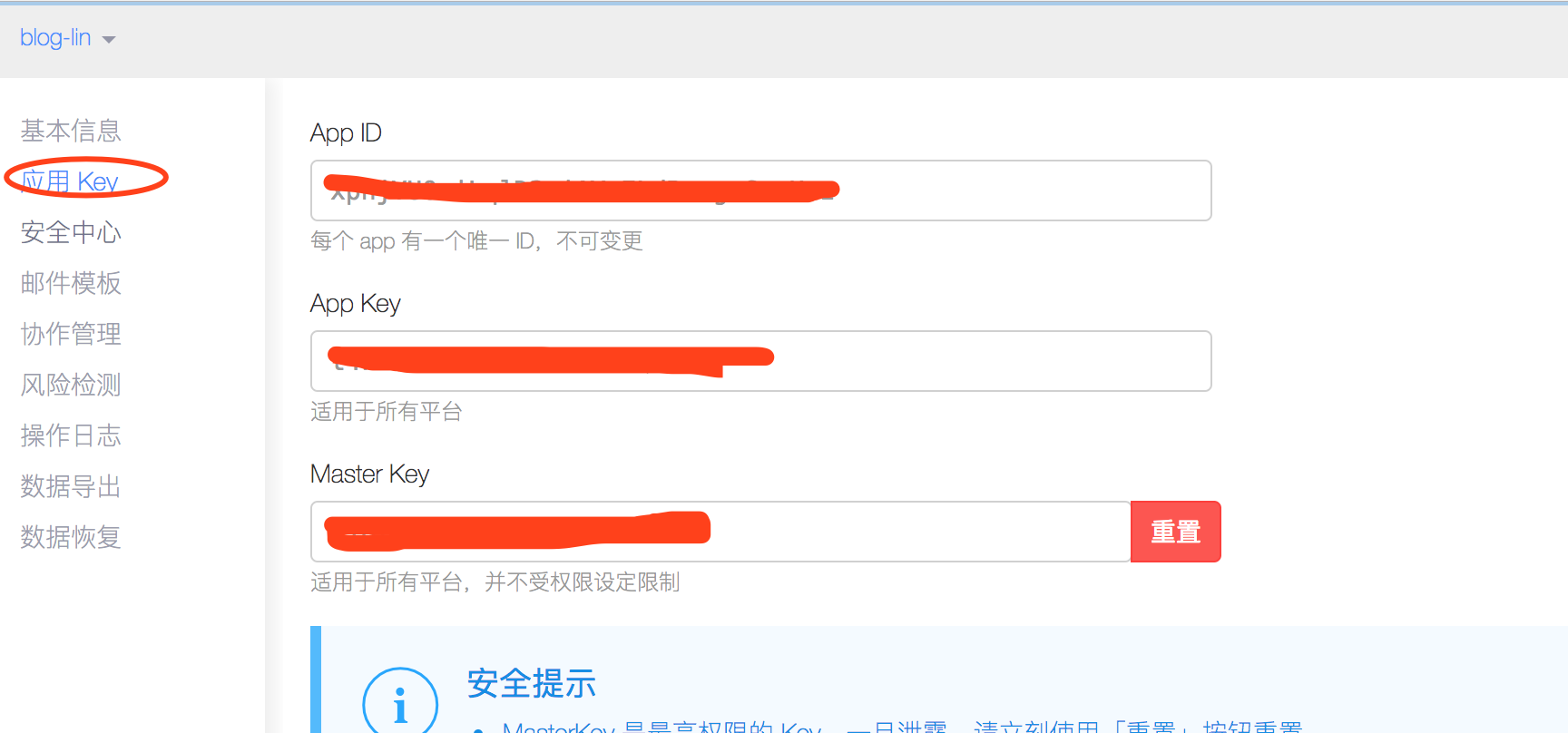Open 邮件模板 page
This screenshot has width=1568, height=733.
tap(71, 283)
